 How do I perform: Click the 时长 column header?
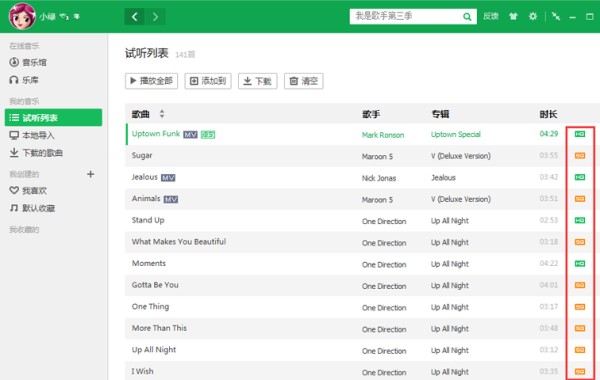[548, 114]
